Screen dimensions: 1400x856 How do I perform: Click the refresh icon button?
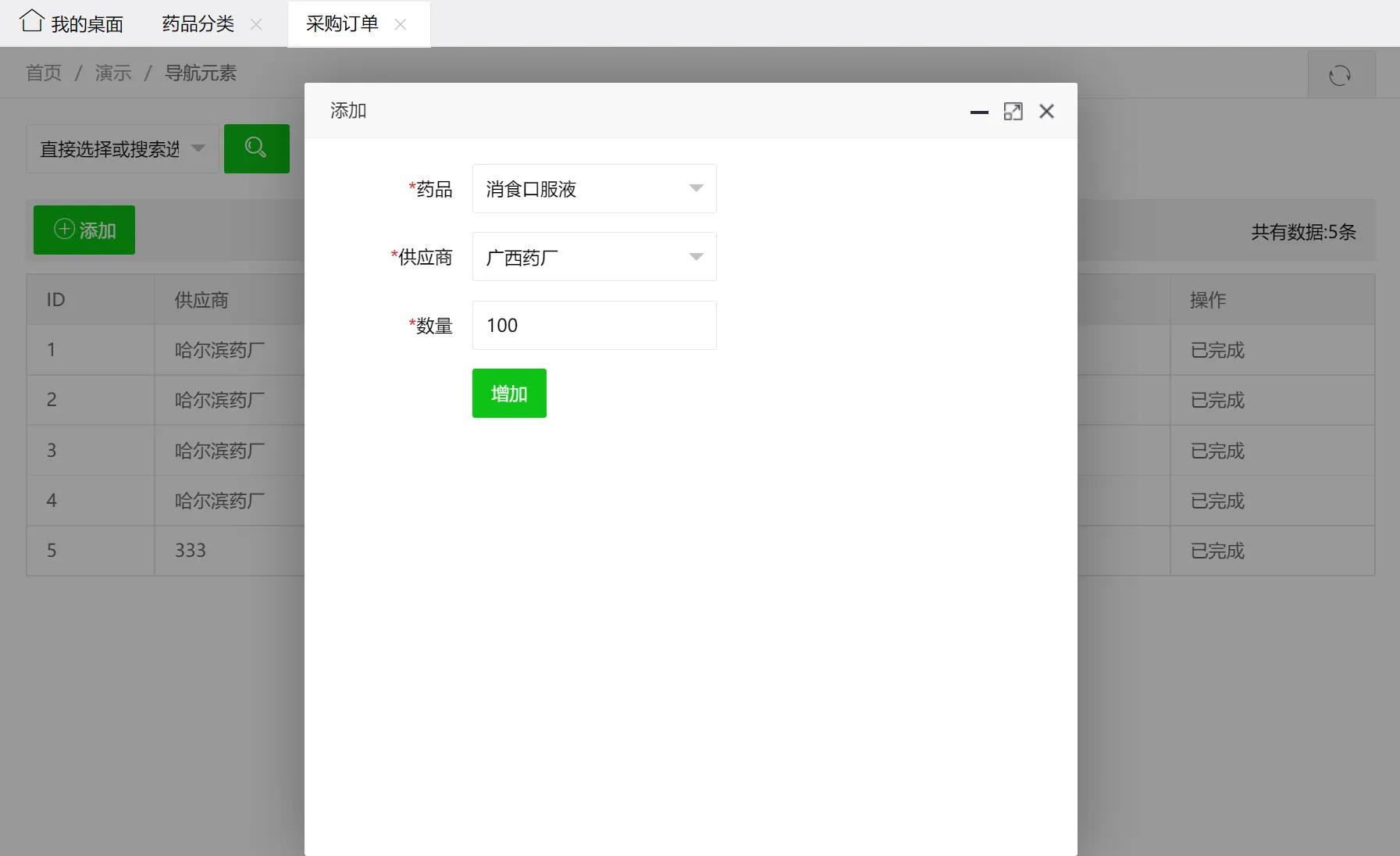(1341, 75)
